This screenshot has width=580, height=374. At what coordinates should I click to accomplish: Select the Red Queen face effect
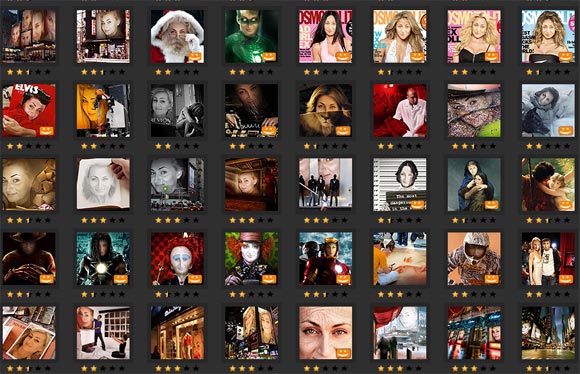(177, 258)
